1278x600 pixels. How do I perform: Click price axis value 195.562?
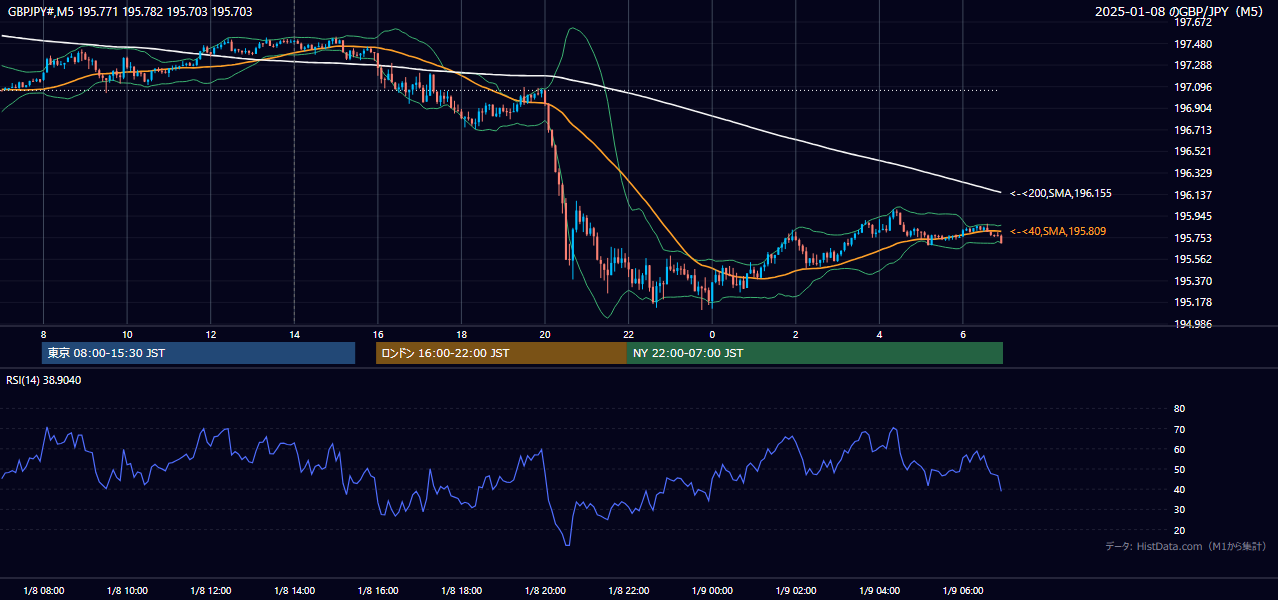coord(1193,259)
